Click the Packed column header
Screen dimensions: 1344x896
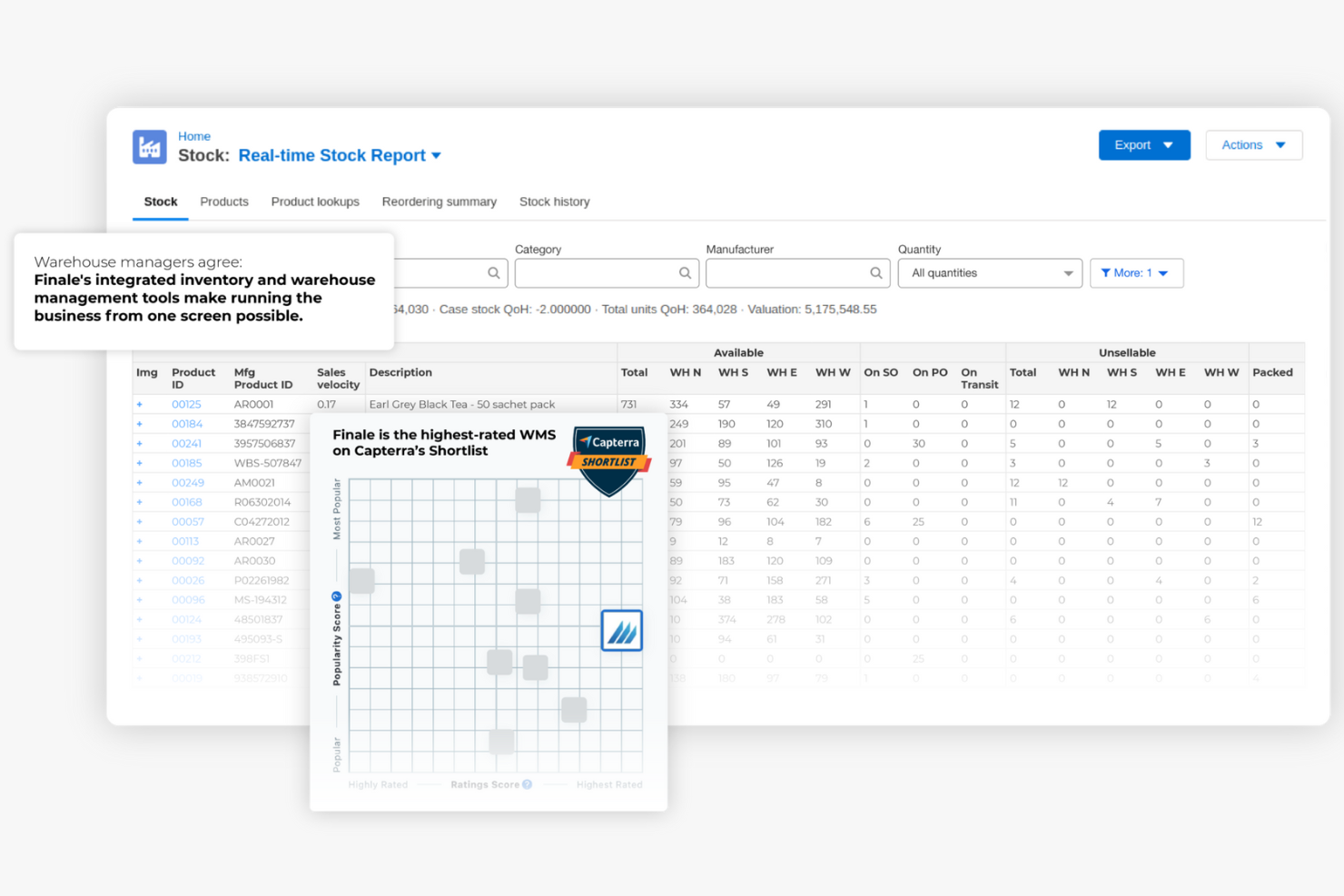pos(1272,372)
